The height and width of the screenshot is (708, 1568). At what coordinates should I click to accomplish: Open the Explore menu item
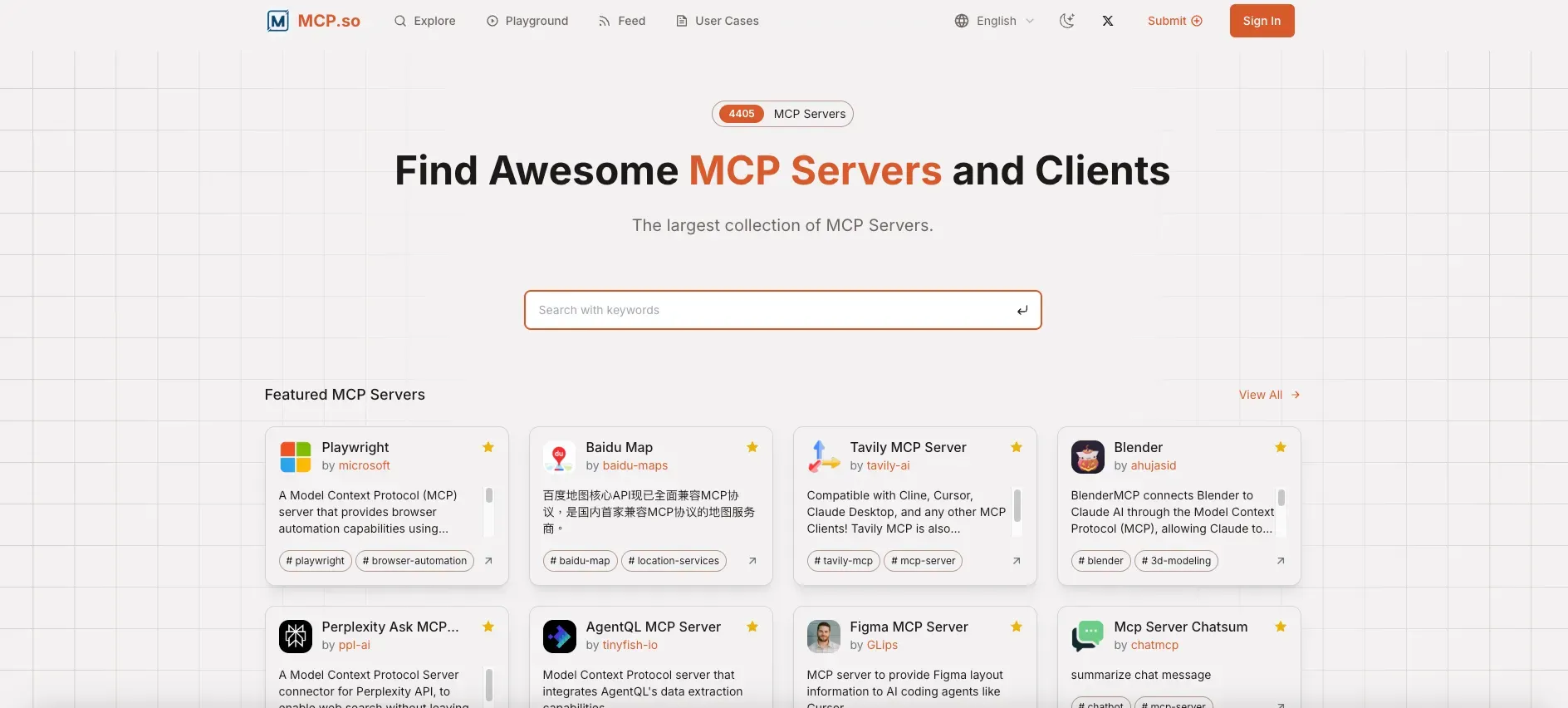424,21
